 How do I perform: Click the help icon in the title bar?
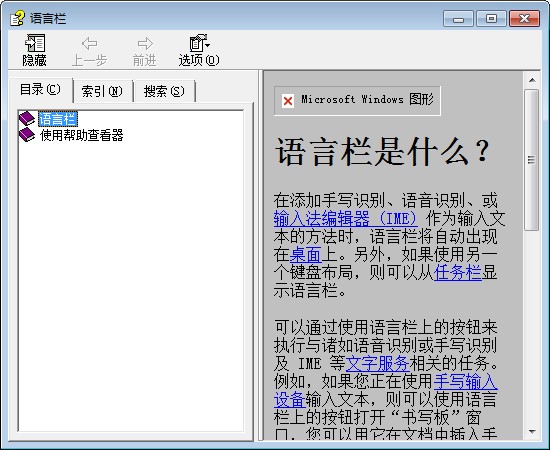17,18
